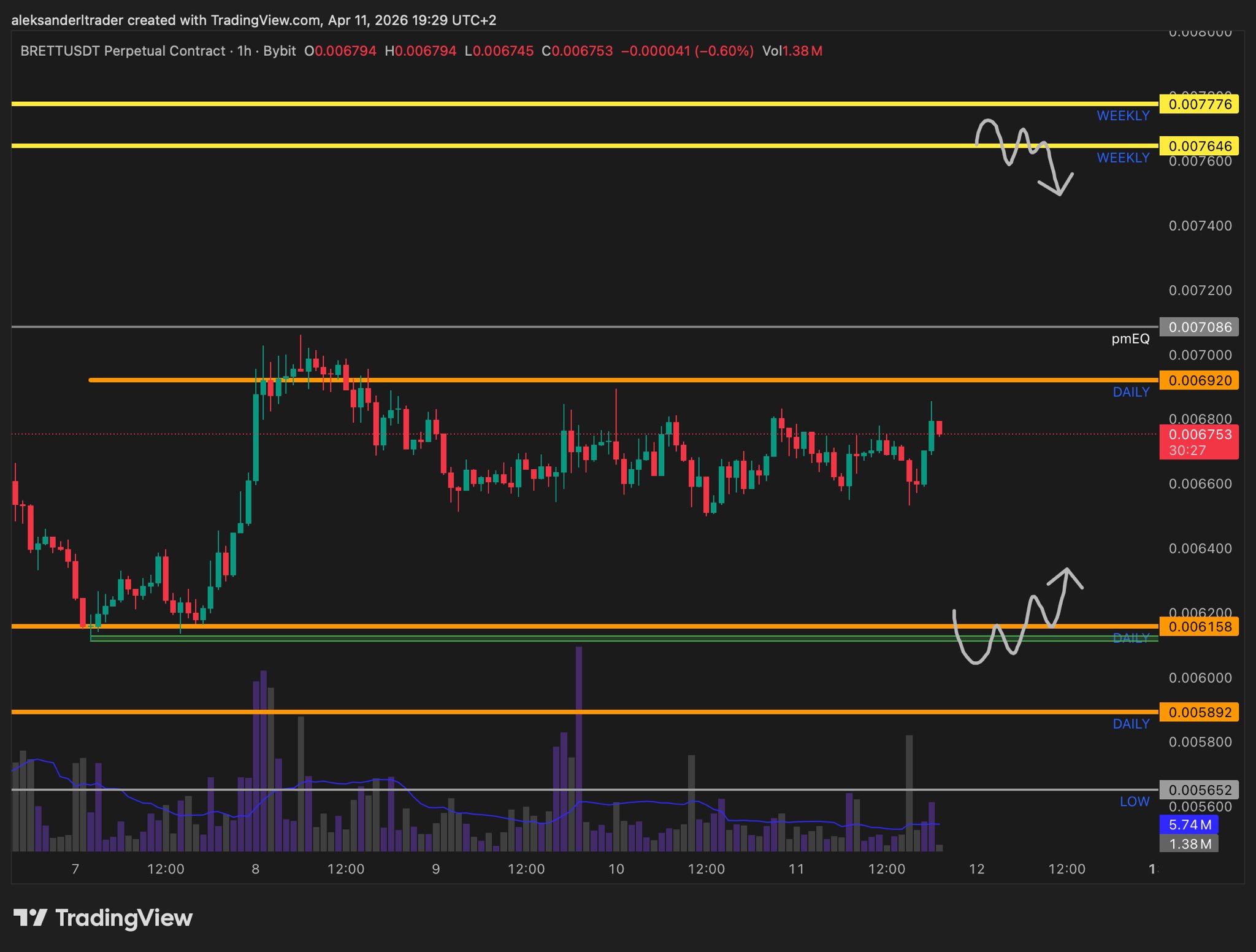Click the gray 1.38M volume label

tap(1189, 844)
